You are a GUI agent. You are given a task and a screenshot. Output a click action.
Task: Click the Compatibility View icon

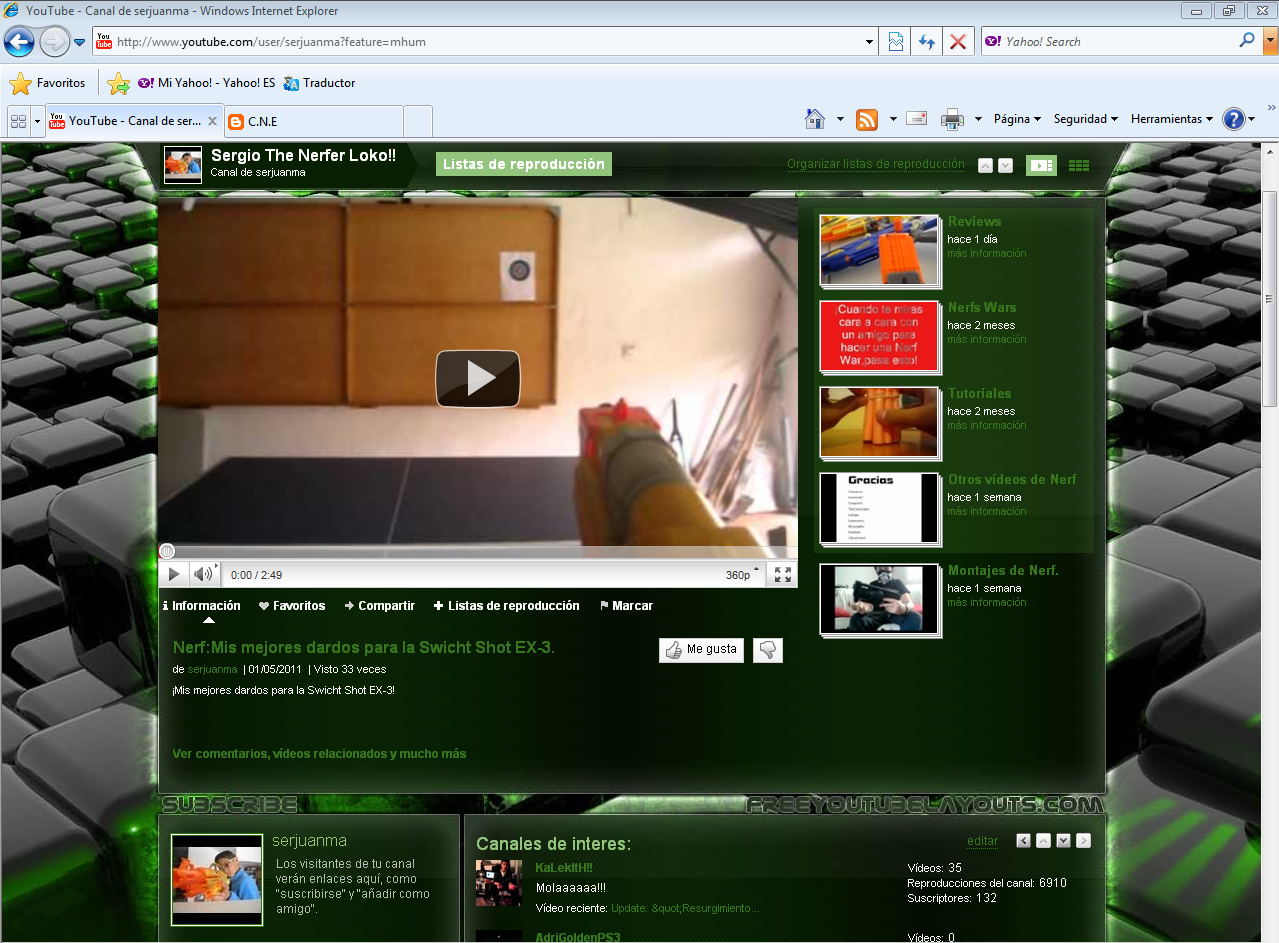click(x=896, y=42)
